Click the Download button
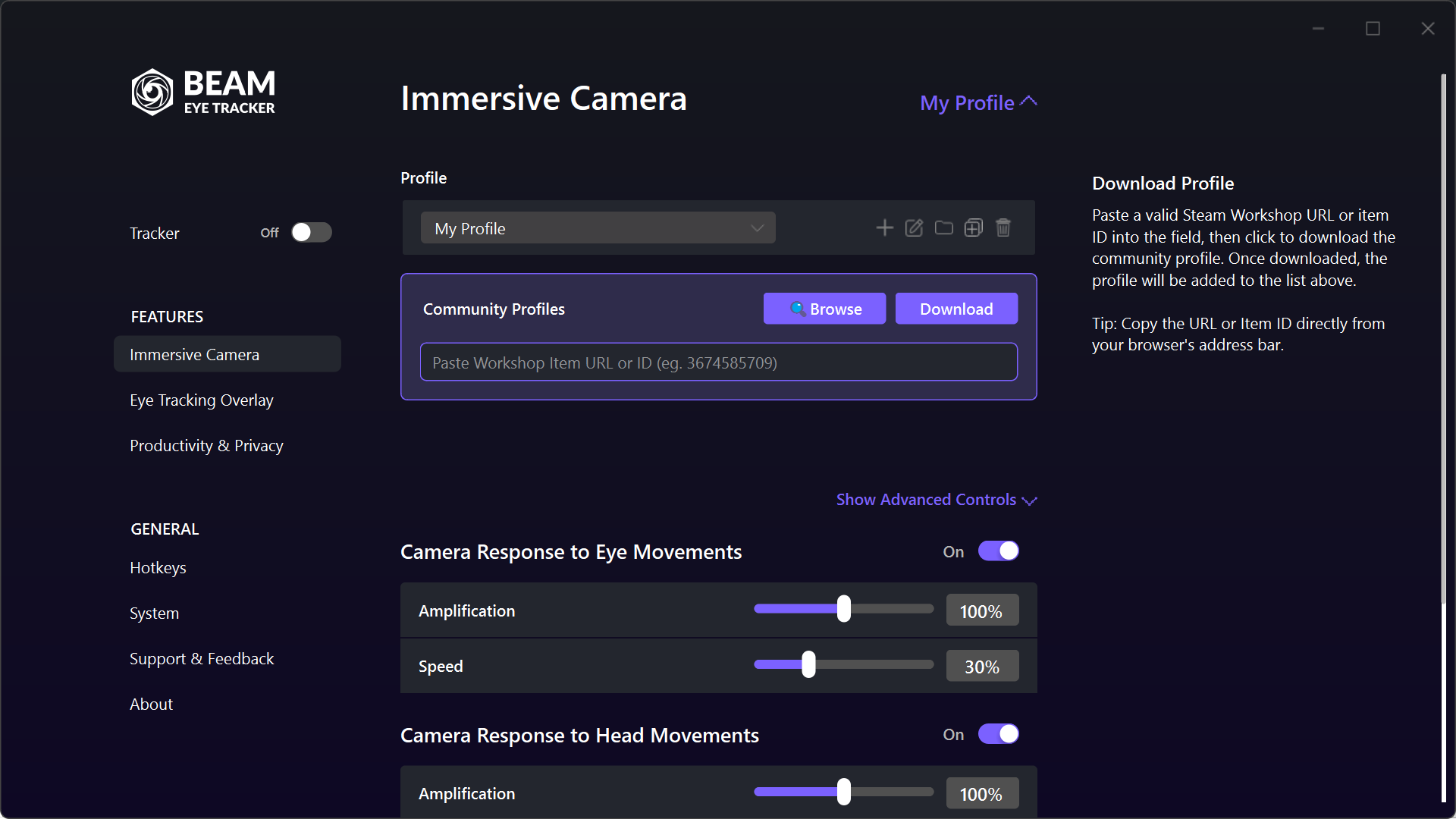The height and width of the screenshot is (819, 1456). click(x=956, y=309)
